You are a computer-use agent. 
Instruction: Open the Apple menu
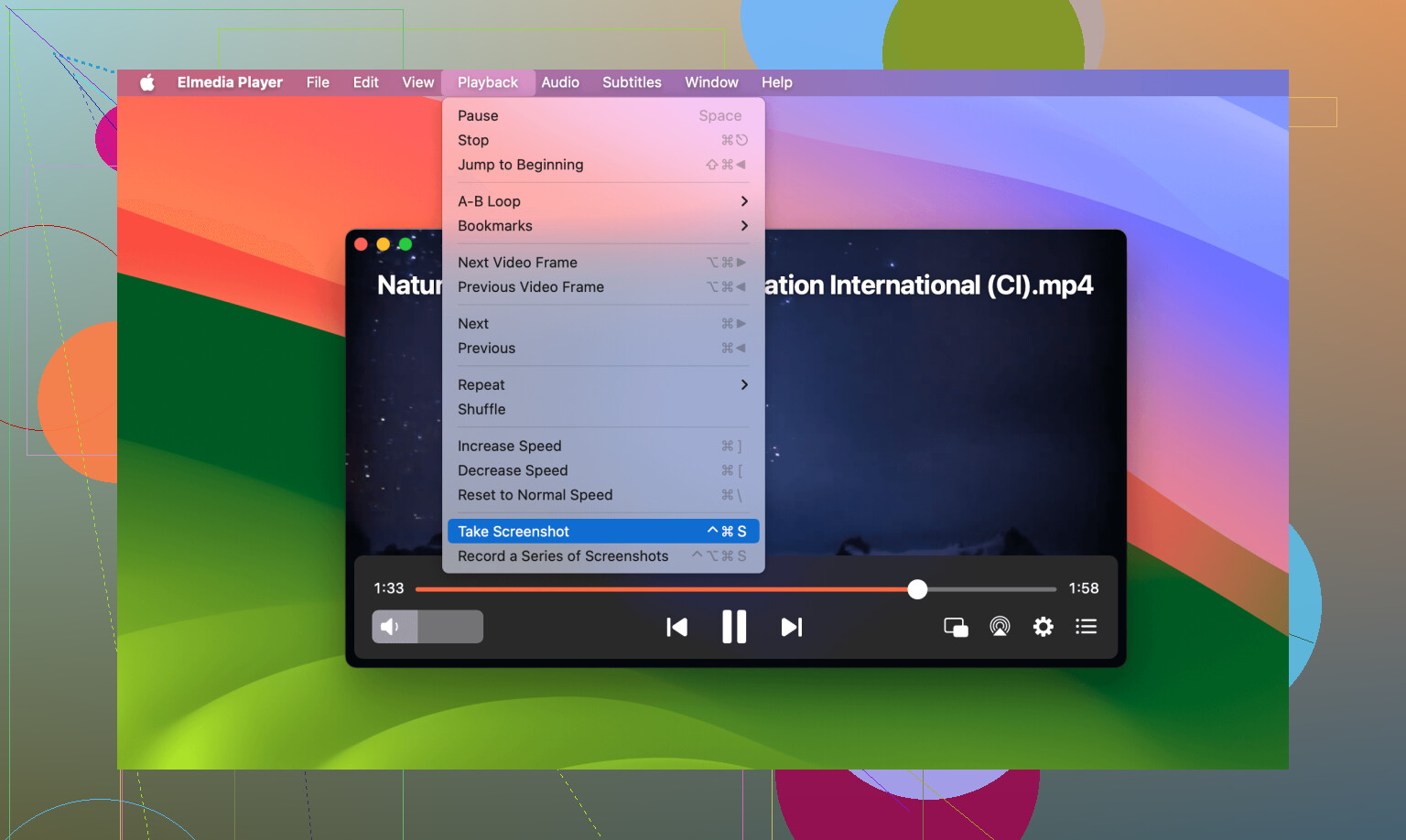click(x=147, y=82)
